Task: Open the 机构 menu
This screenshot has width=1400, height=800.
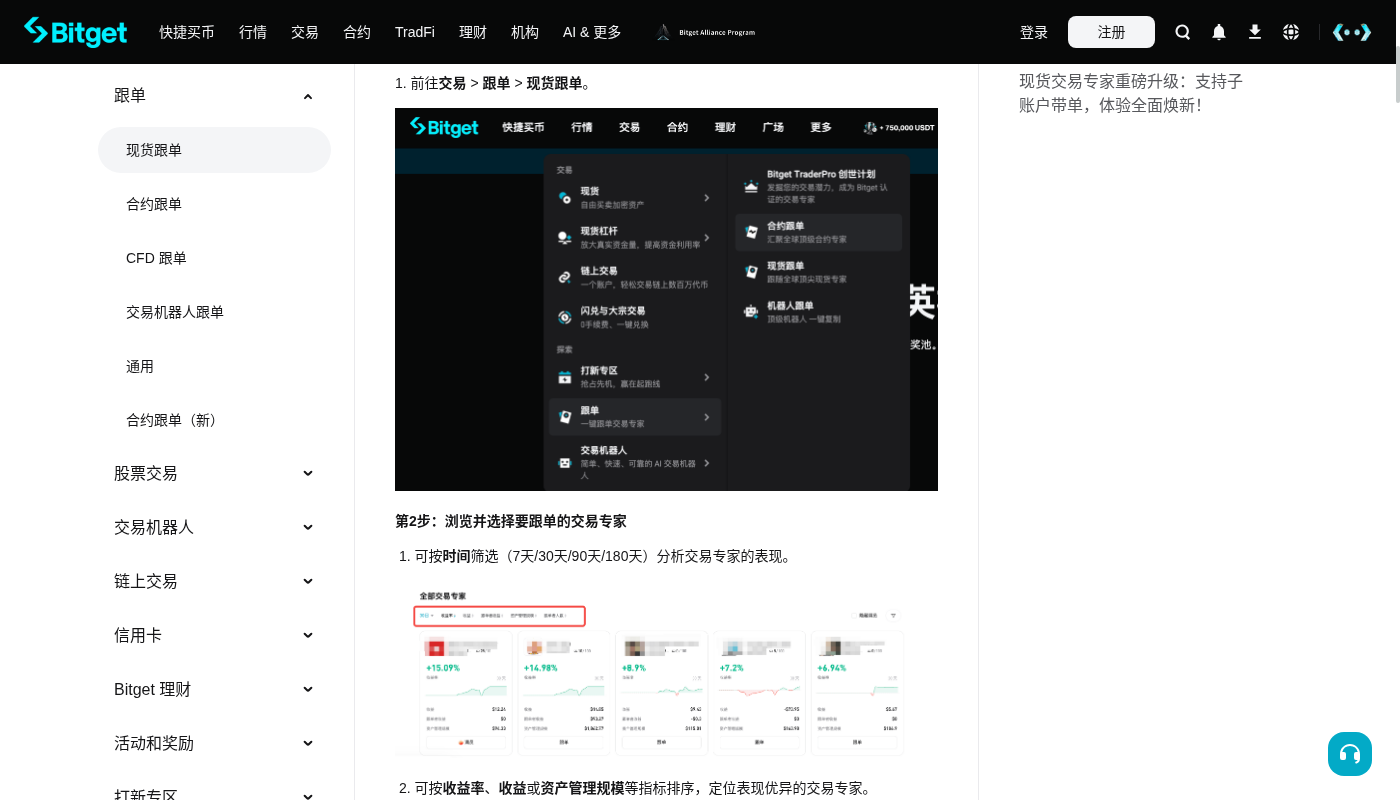Action: [x=525, y=32]
